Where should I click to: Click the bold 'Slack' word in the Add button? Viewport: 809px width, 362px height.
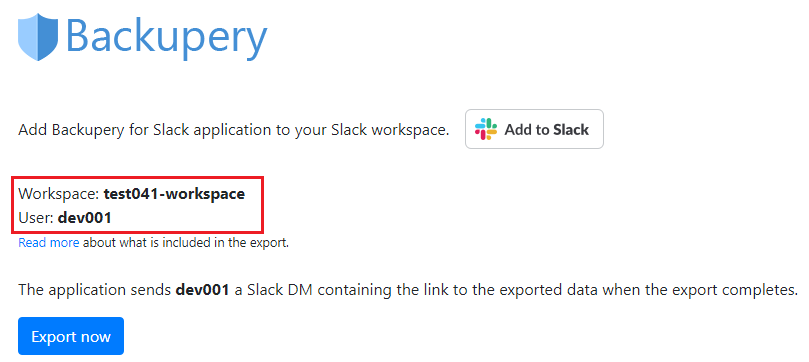point(571,129)
